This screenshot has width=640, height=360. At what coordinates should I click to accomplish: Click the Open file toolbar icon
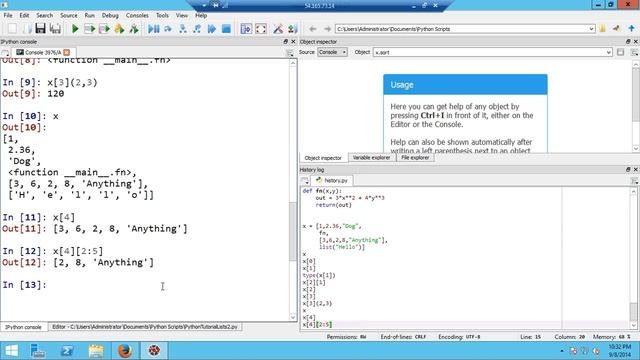[x=27, y=29]
